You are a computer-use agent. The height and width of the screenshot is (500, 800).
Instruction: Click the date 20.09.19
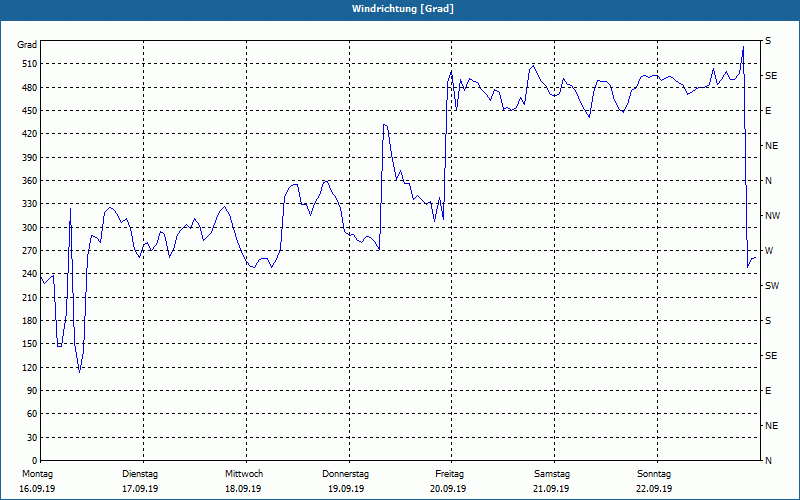click(448, 489)
